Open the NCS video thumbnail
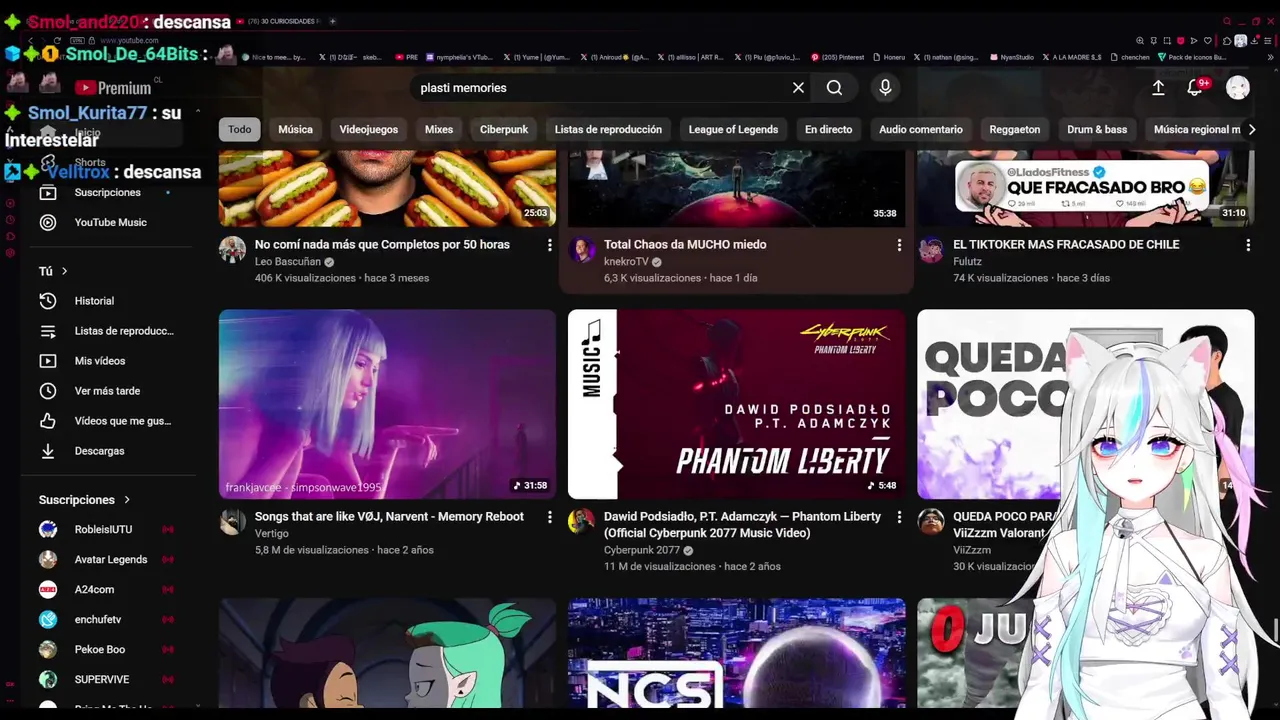 (x=737, y=654)
